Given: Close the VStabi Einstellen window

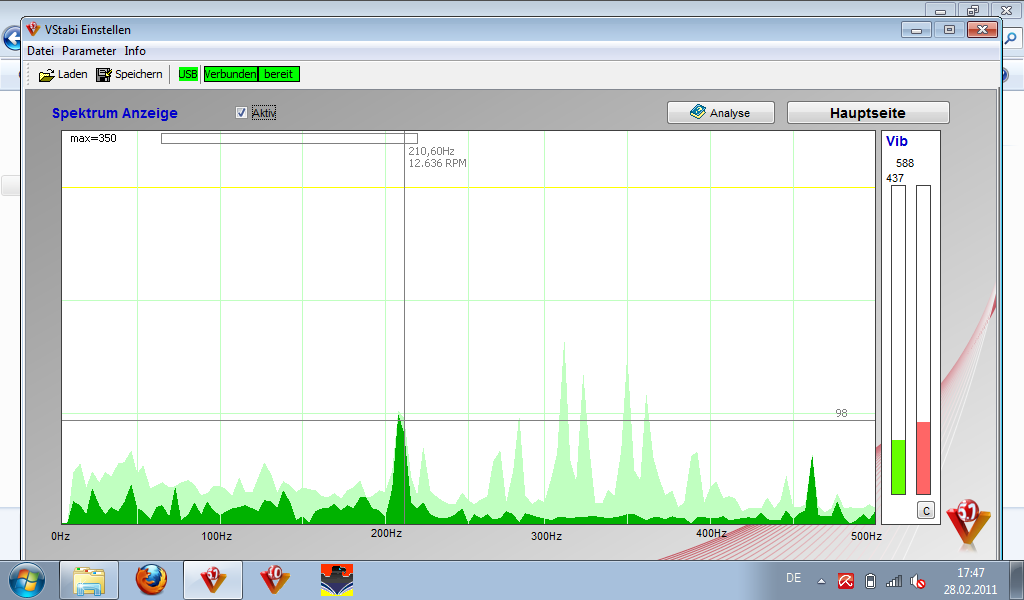Looking at the screenshot, I should pos(982,30).
